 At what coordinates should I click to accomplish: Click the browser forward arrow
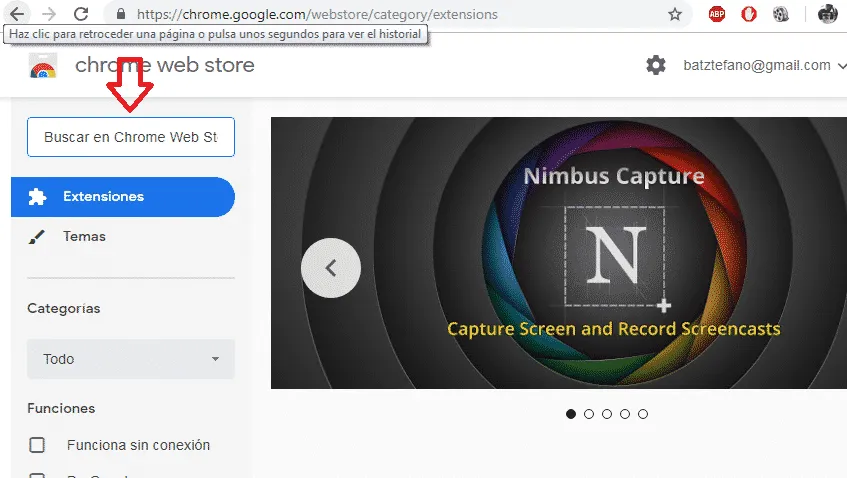[x=49, y=14]
